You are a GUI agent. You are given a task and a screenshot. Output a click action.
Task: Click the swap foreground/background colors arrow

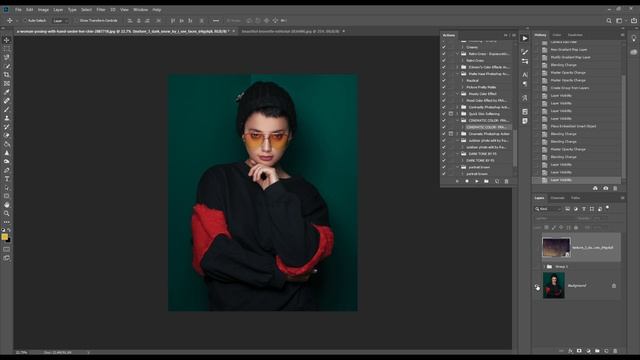tap(9, 231)
